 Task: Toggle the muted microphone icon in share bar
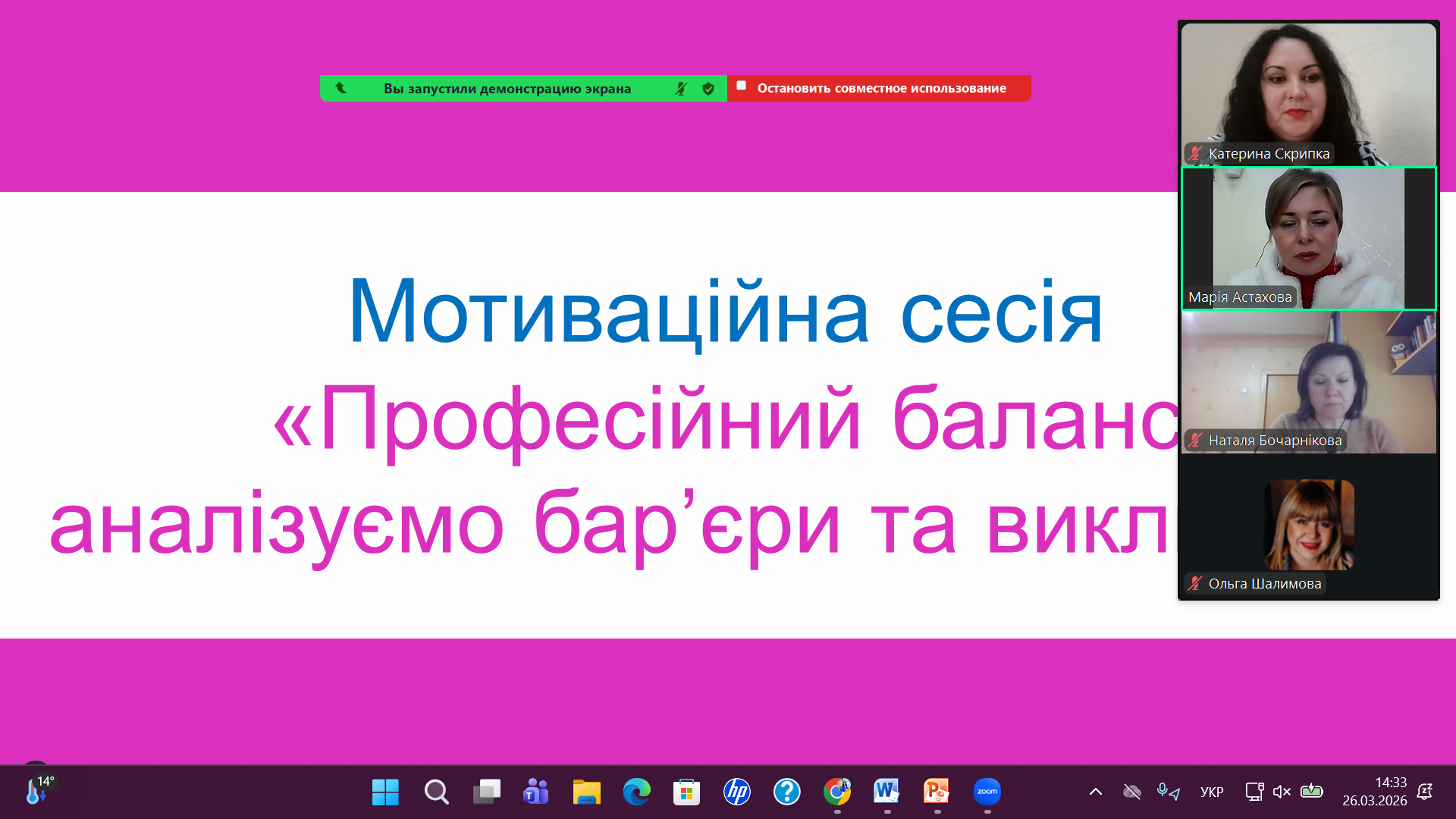click(680, 89)
